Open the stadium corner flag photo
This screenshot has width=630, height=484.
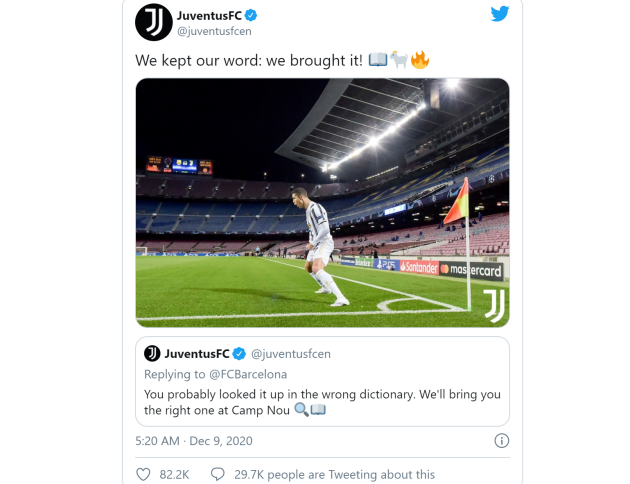322,202
